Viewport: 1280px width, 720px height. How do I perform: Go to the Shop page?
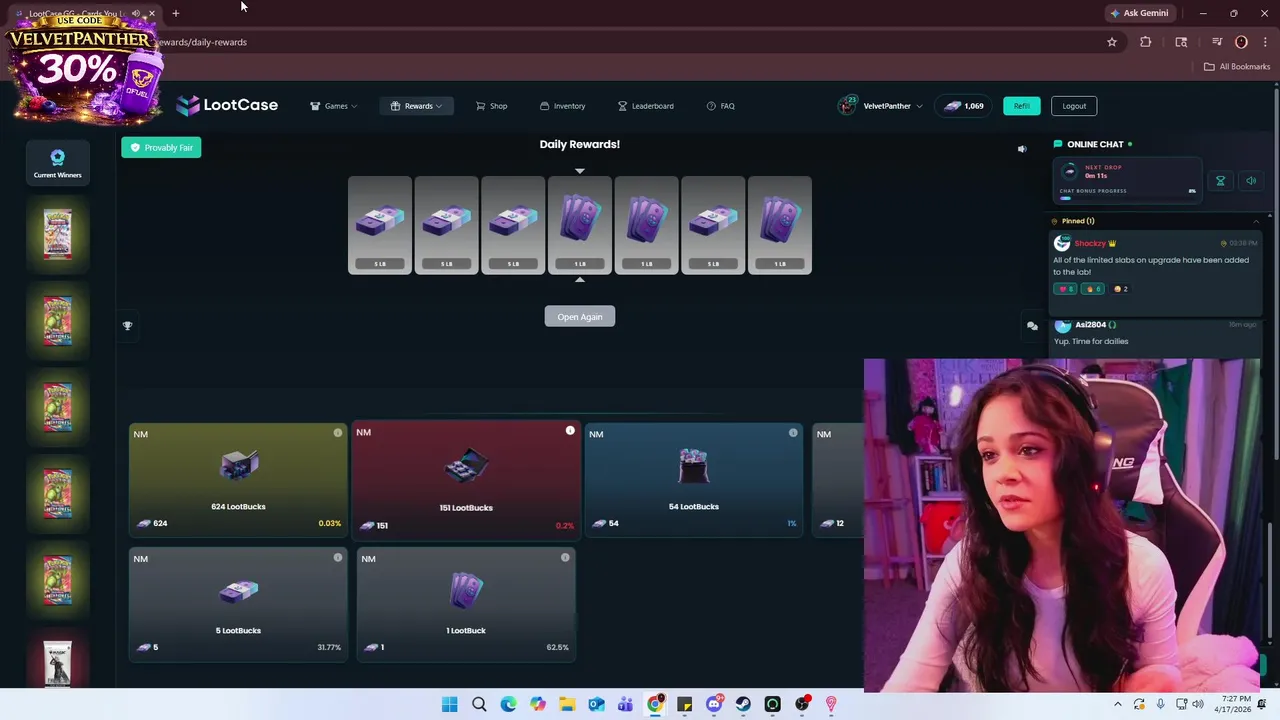491,106
